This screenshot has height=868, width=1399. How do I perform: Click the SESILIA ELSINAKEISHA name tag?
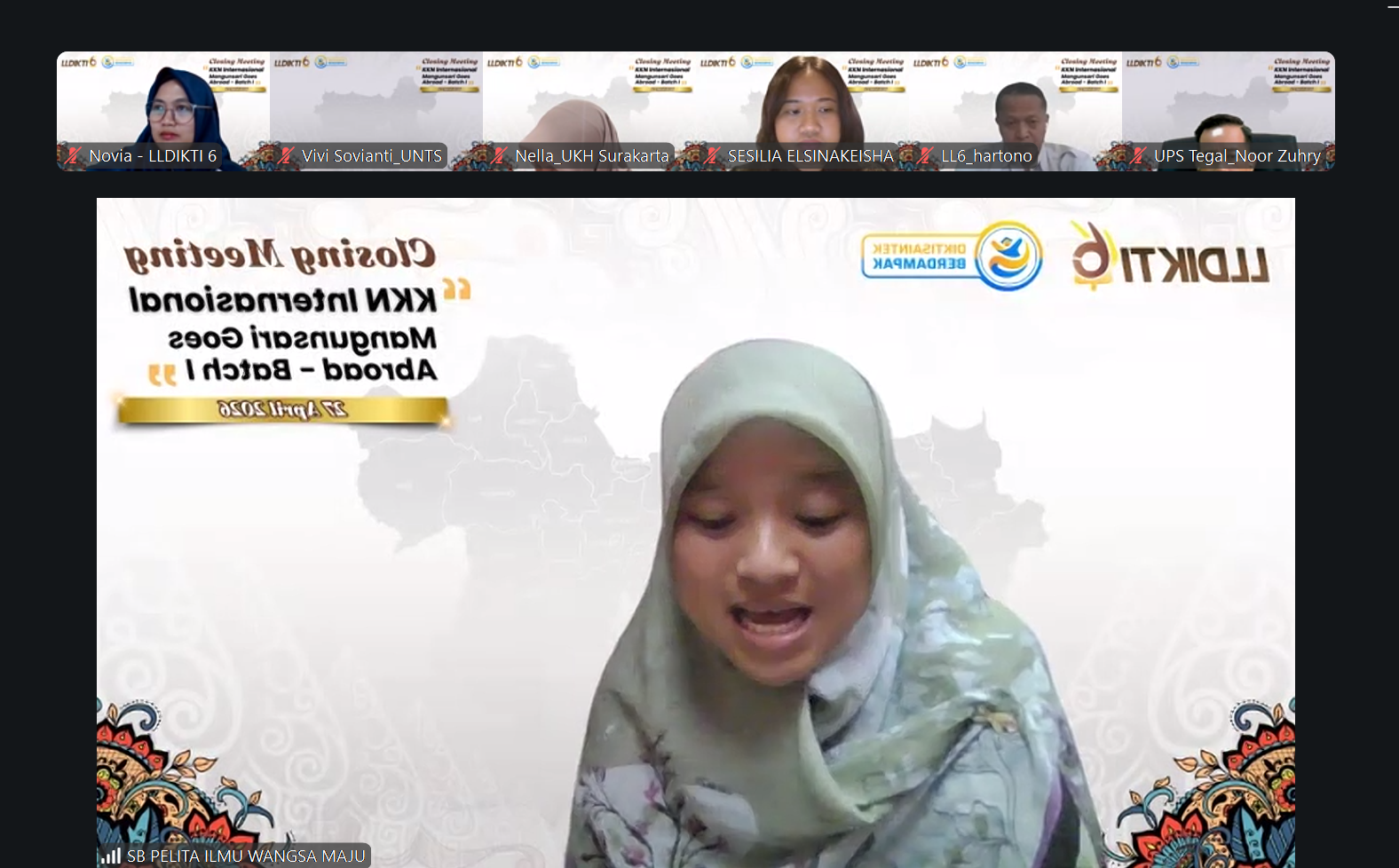810,156
